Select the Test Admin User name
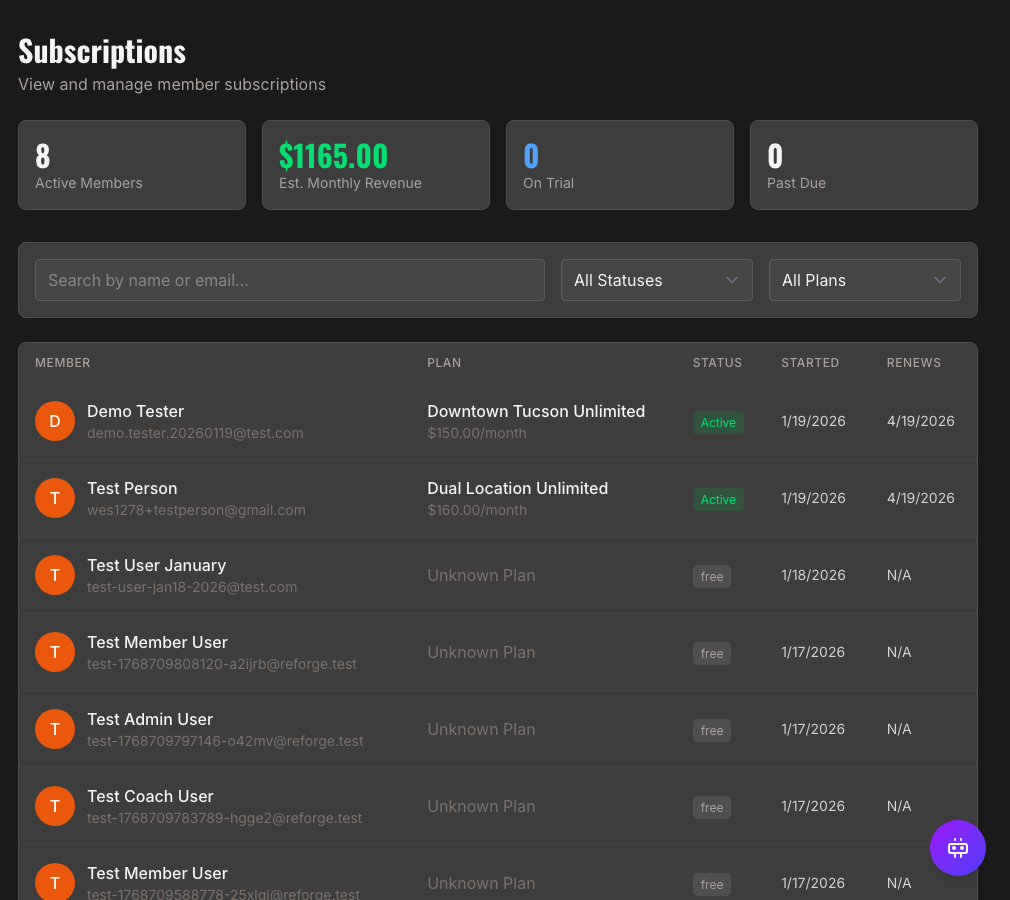 [150, 719]
